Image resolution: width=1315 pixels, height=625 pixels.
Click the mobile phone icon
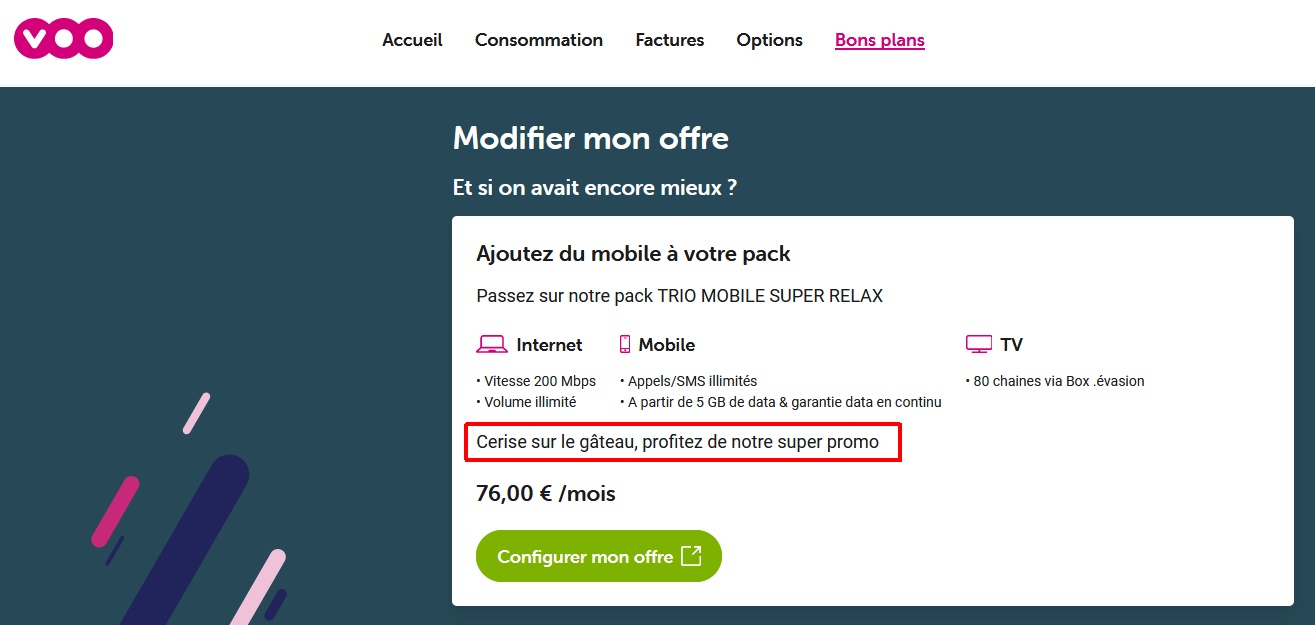(x=625, y=345)
